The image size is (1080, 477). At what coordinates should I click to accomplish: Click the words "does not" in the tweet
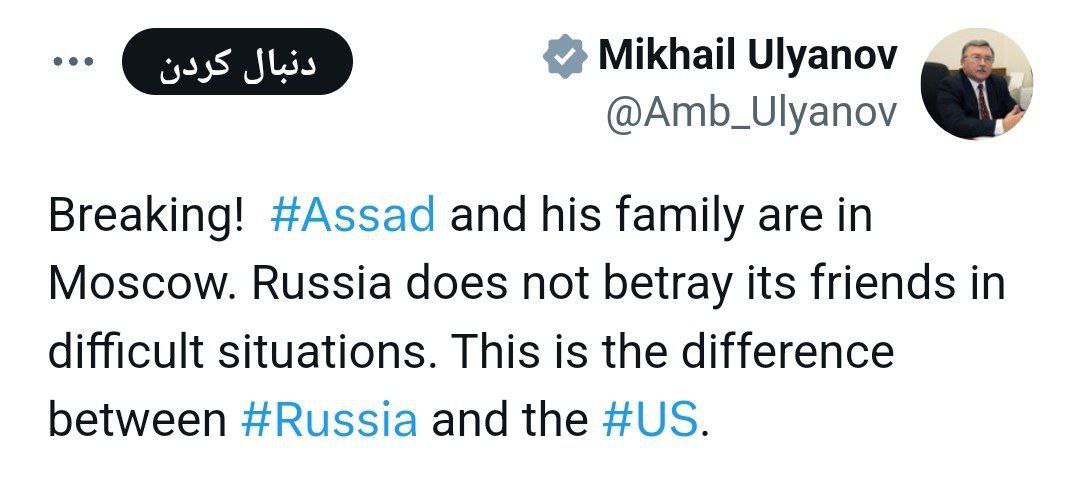[499, 285]
